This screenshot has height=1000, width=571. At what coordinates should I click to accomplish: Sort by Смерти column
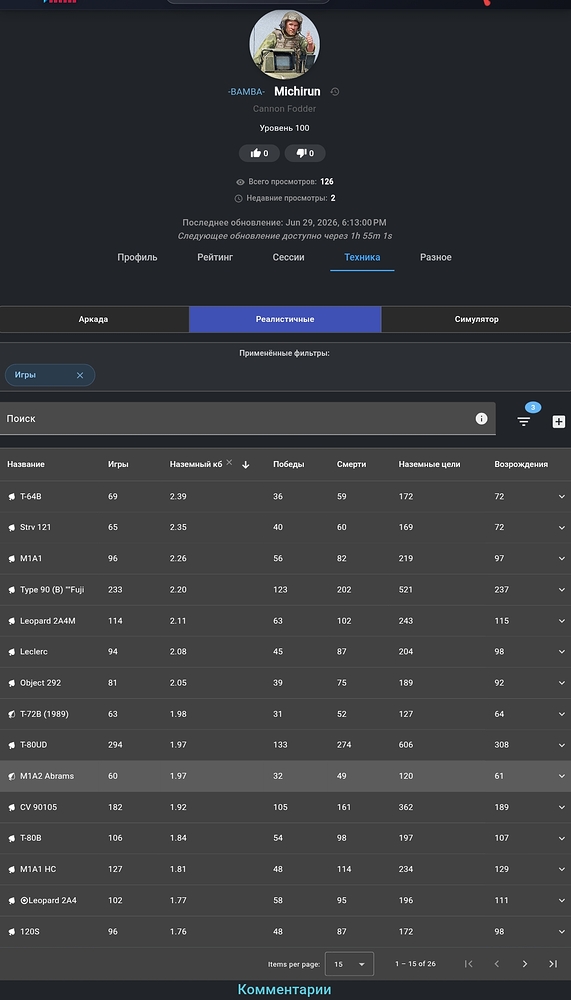352,464
